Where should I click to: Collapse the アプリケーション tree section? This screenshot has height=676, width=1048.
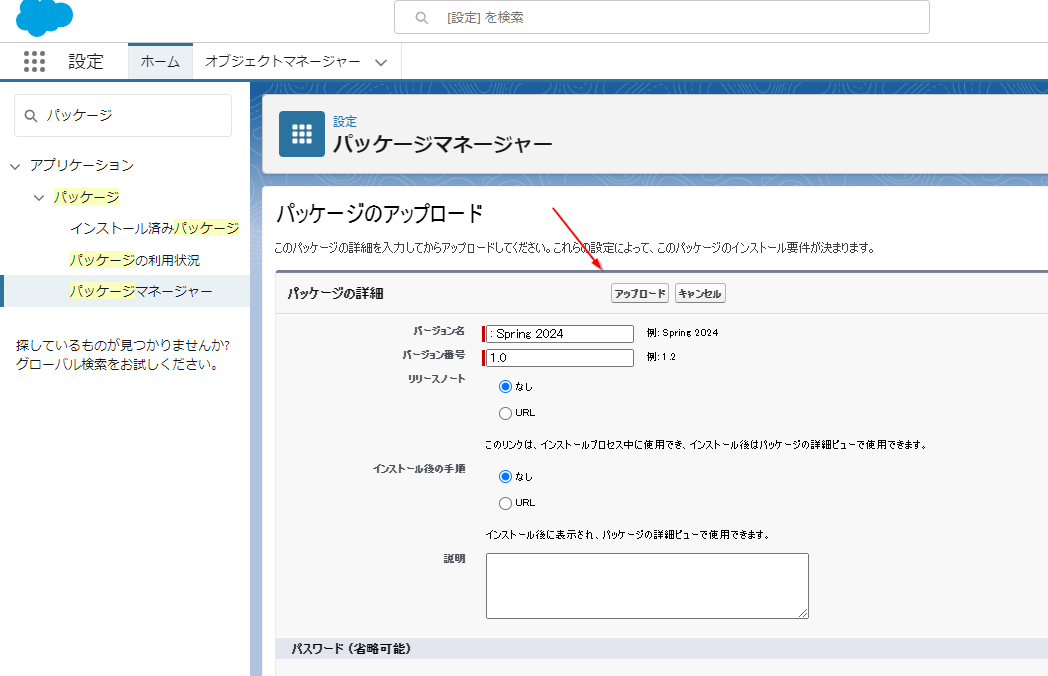click(15, 166)
